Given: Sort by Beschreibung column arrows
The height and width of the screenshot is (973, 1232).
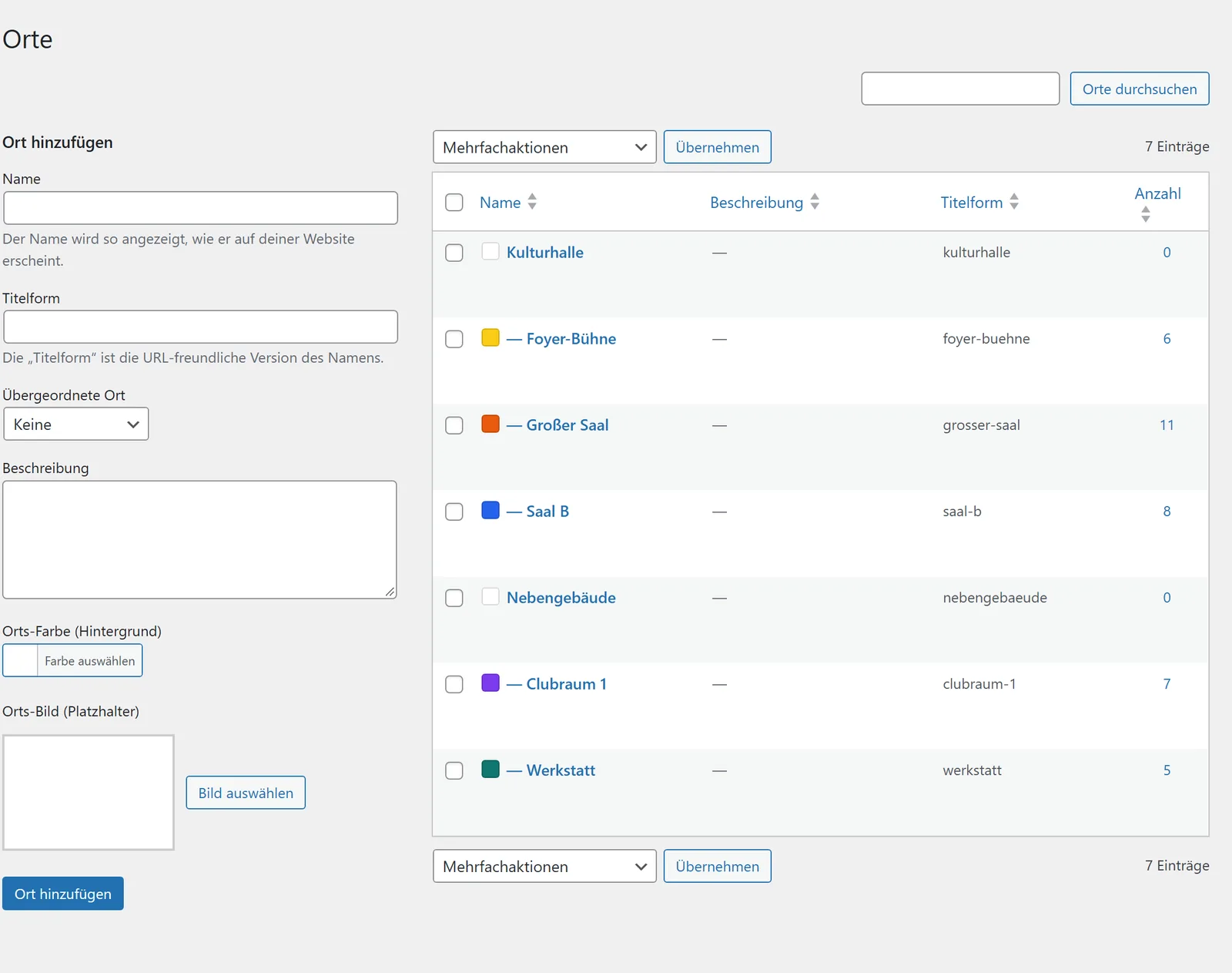Looking at the screenshot, I should tap(815, 202).
